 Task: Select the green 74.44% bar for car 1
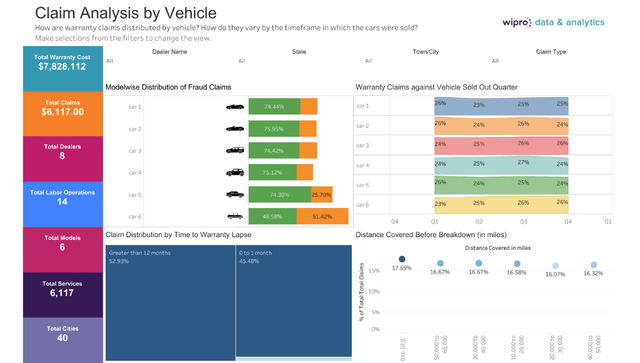274,107
